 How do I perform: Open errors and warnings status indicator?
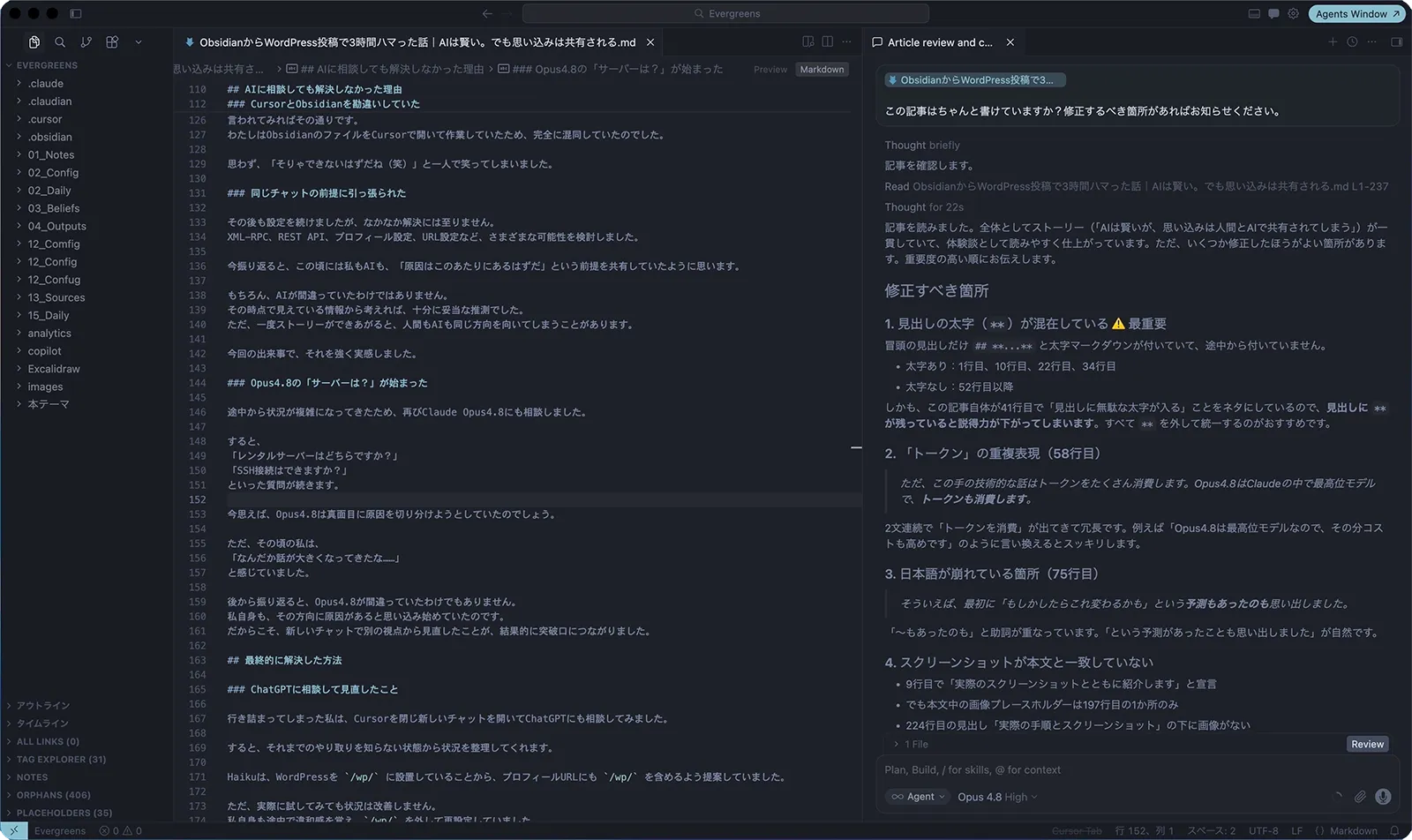click(x=120, y=830)
